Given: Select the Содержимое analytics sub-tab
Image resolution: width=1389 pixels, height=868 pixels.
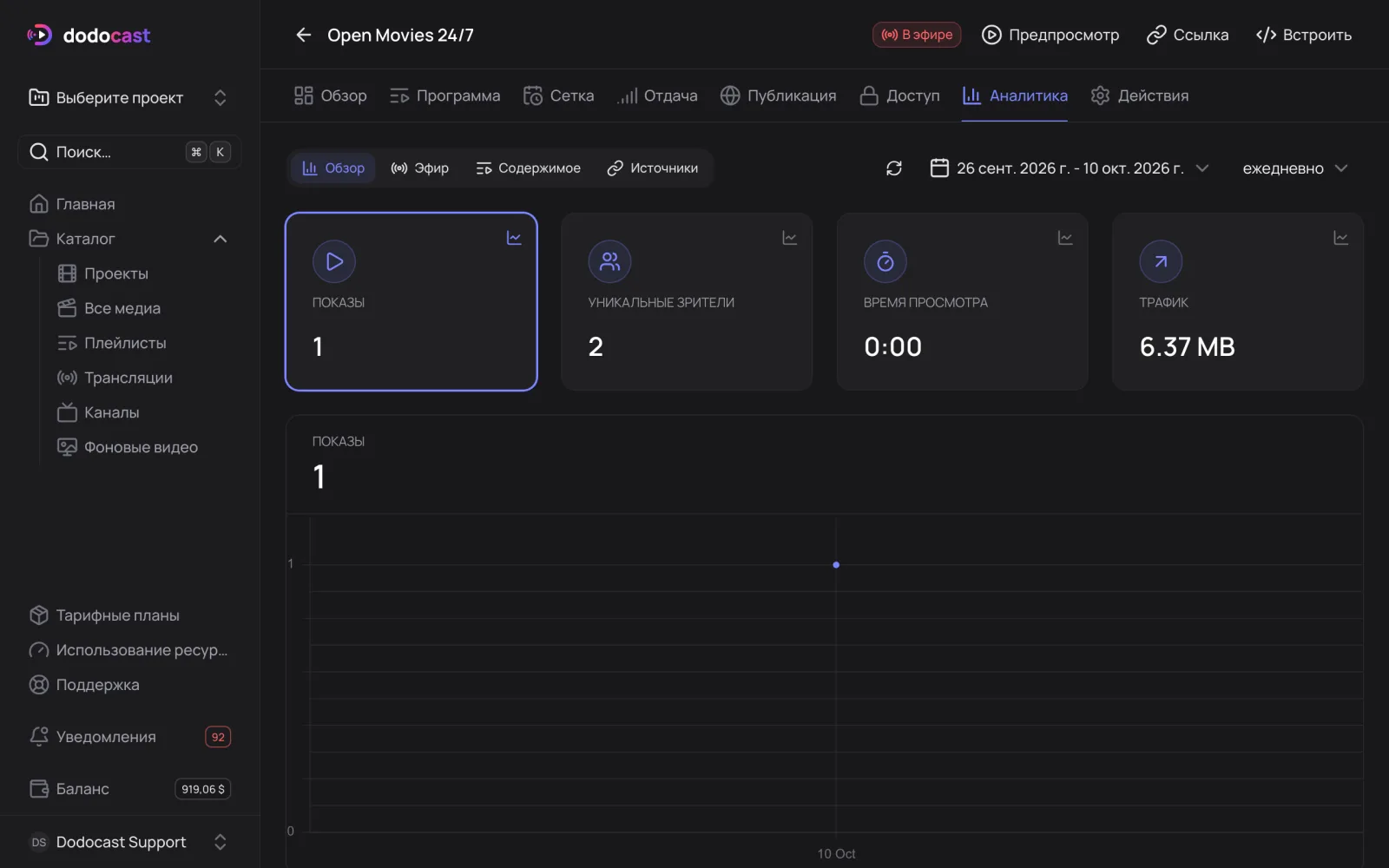Looking at the screenshot, I should [x=528, y=168].
